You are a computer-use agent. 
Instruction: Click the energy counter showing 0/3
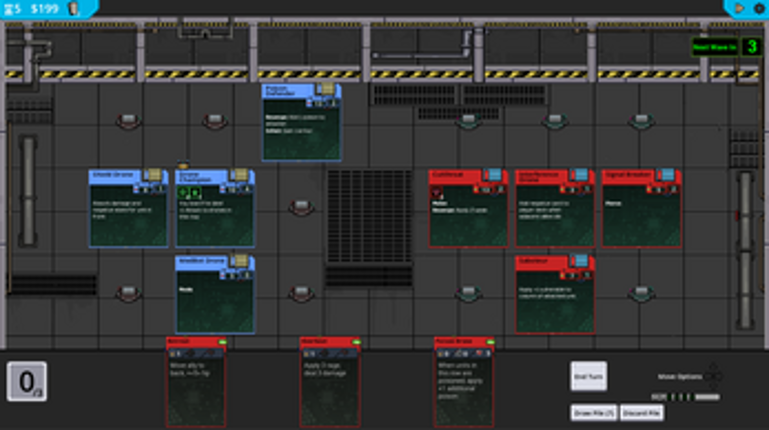click(x=27, y=381)
